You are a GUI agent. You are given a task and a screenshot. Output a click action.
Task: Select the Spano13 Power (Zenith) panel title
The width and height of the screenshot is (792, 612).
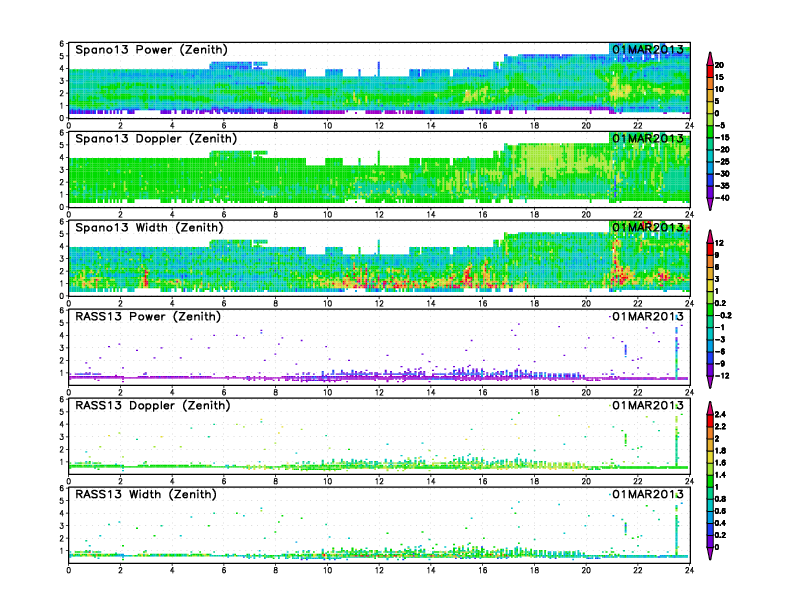(151, 50)
